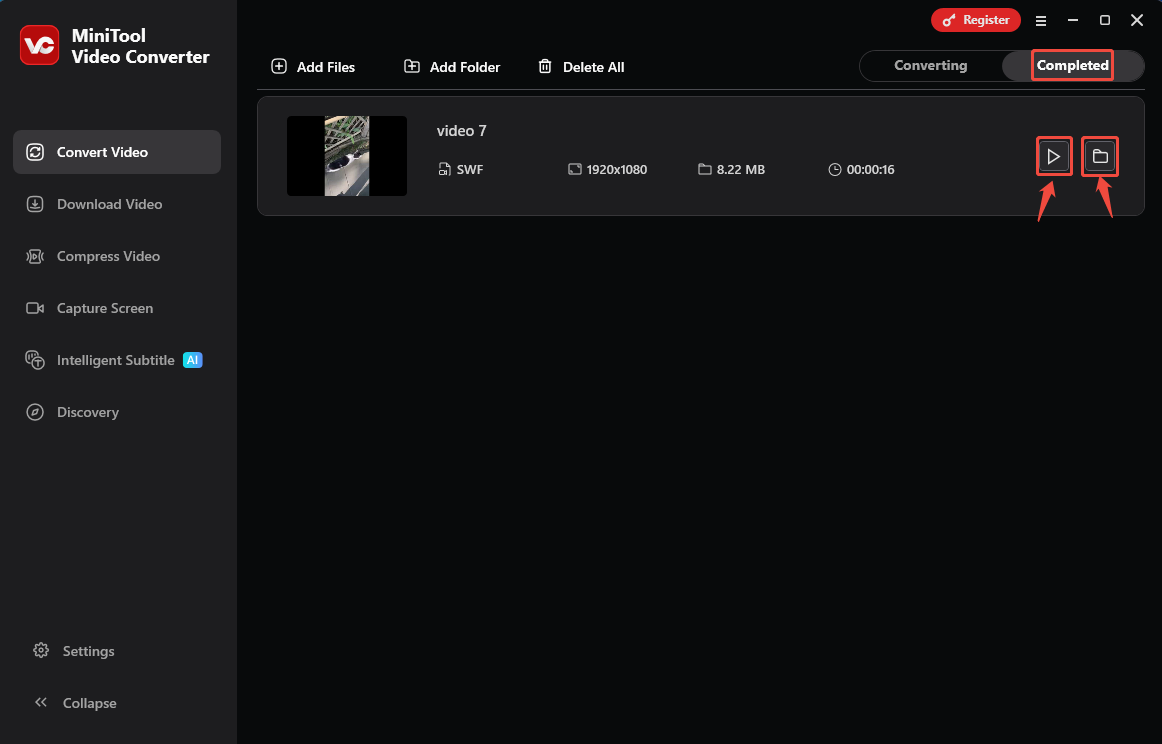Click the Add Files icon
The width and height of the screenshot is (1162, 744).
[280, 66]
